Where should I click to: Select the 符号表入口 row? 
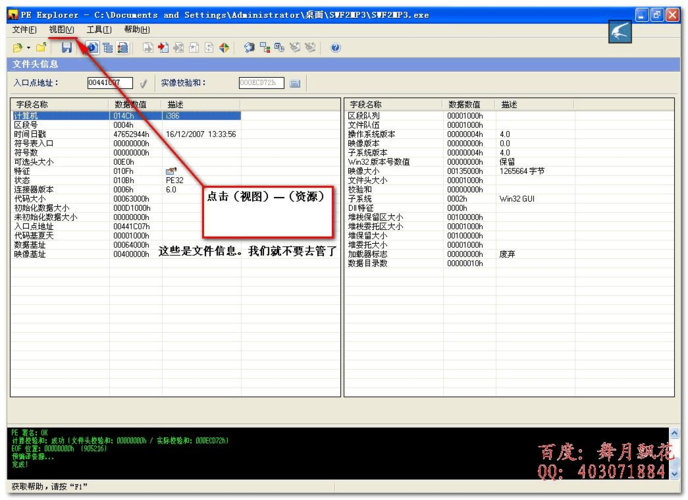point(126,143)
